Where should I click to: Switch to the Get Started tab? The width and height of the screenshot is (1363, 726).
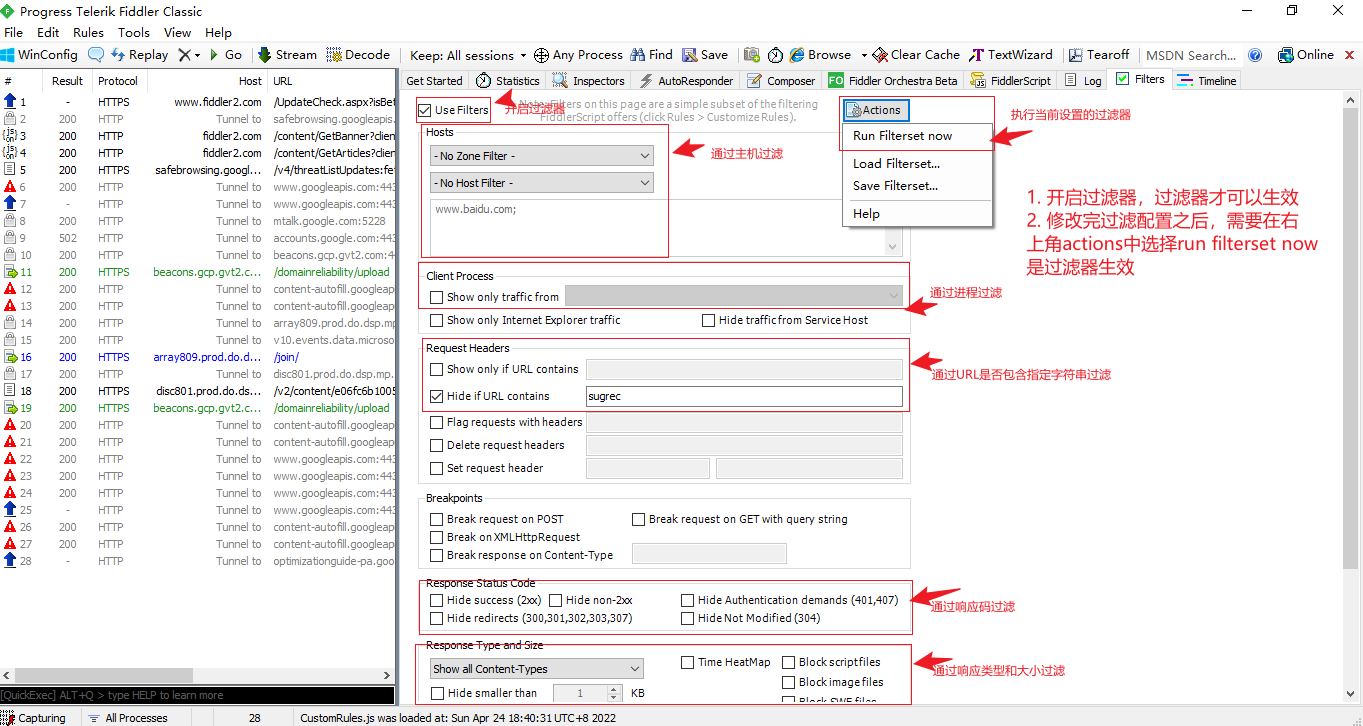click(x=434, y=81)
